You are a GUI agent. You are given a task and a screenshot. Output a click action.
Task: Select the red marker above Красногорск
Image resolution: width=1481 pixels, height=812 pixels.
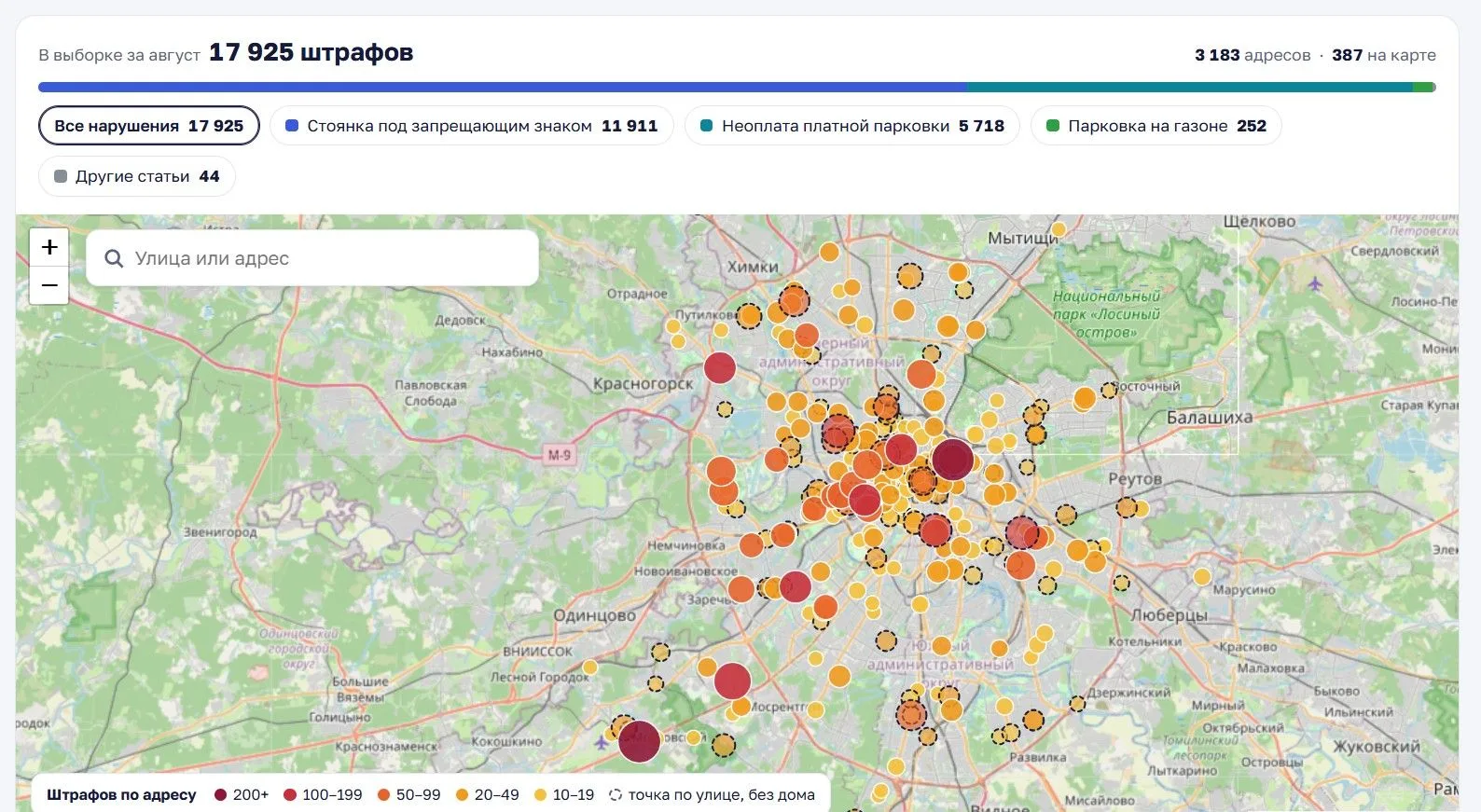pyautogui.click(x=719, y=368)
